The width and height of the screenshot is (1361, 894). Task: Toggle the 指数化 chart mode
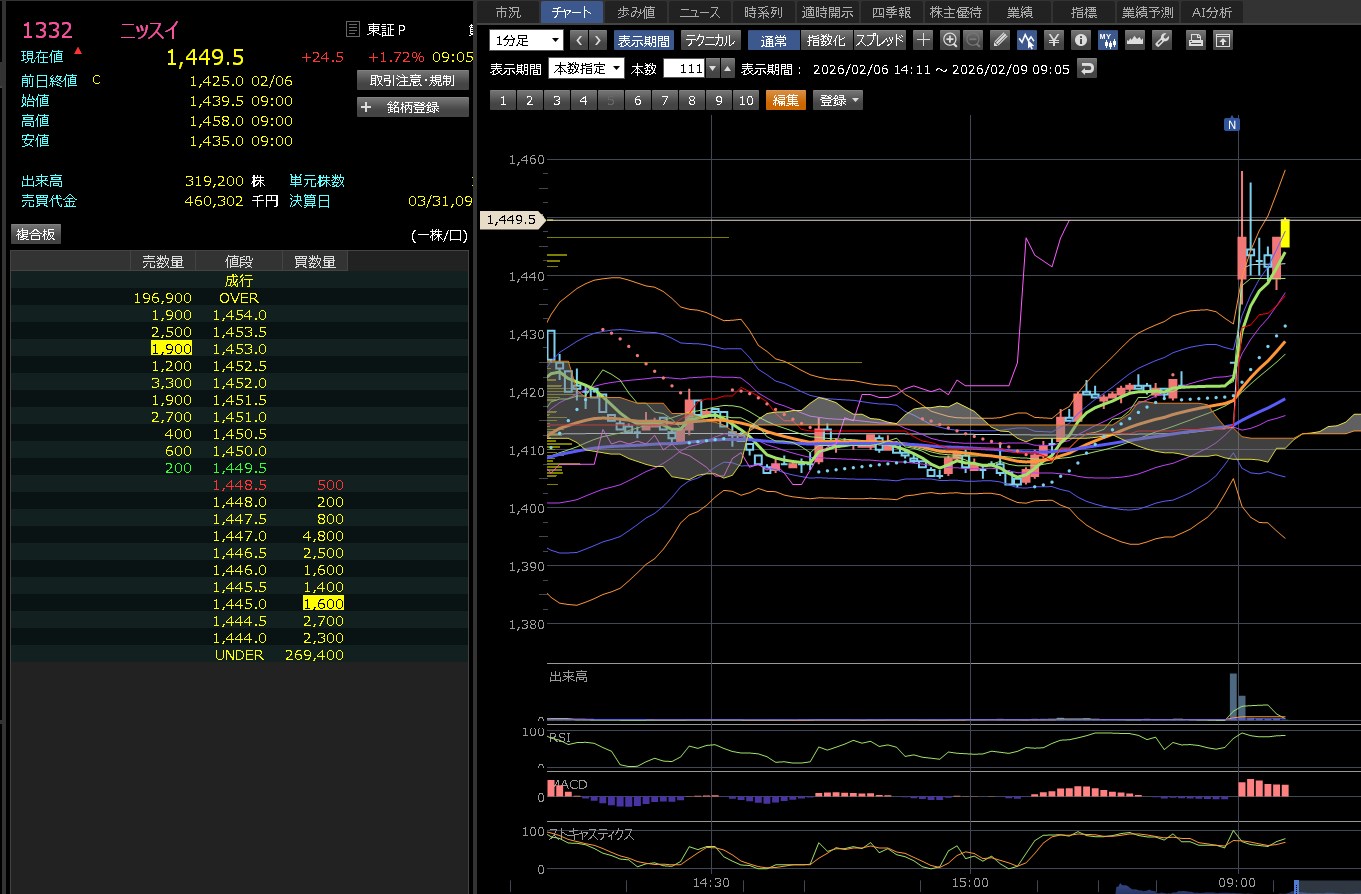826,41
